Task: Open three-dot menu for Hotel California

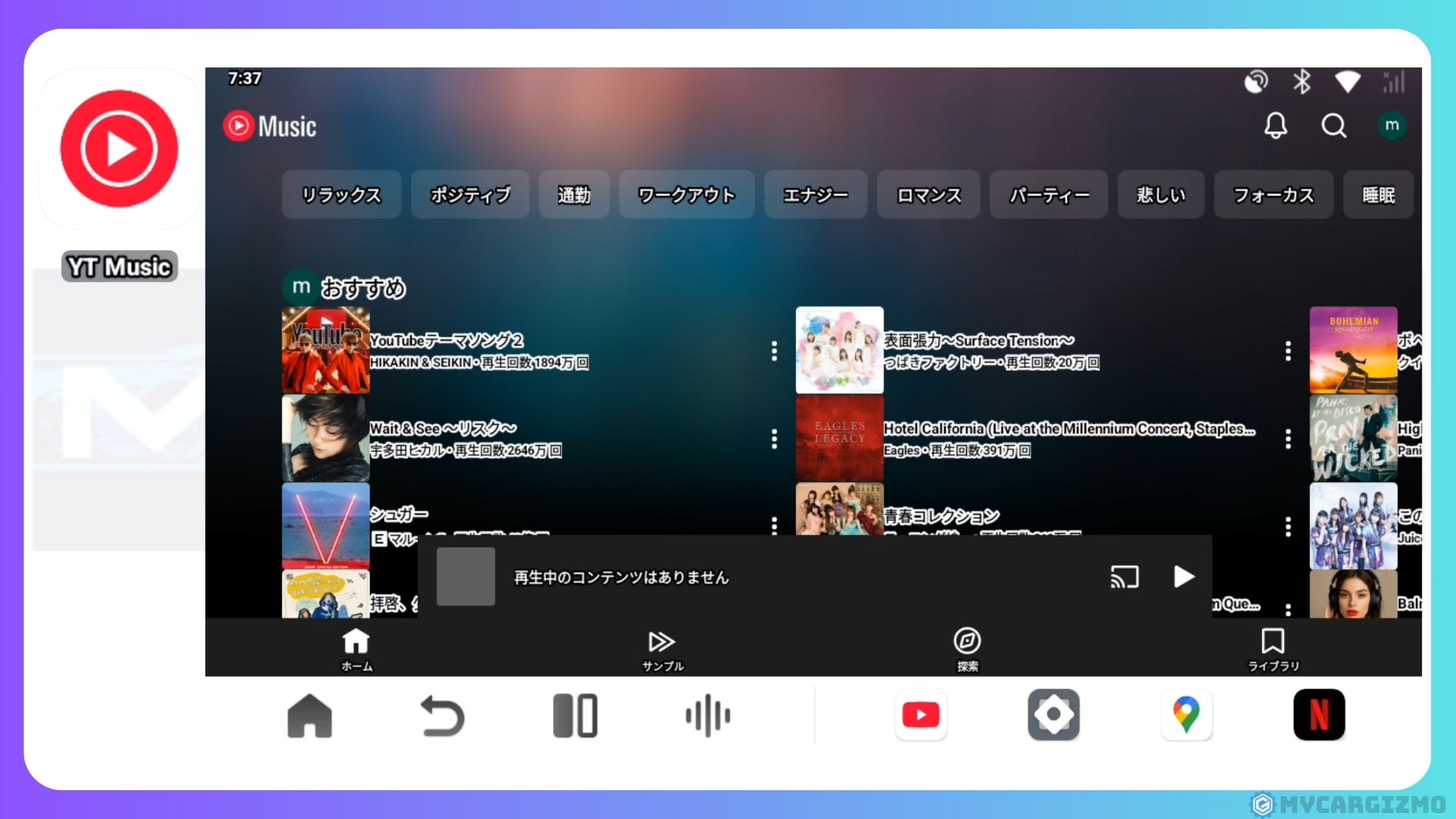Action: 1288,439
